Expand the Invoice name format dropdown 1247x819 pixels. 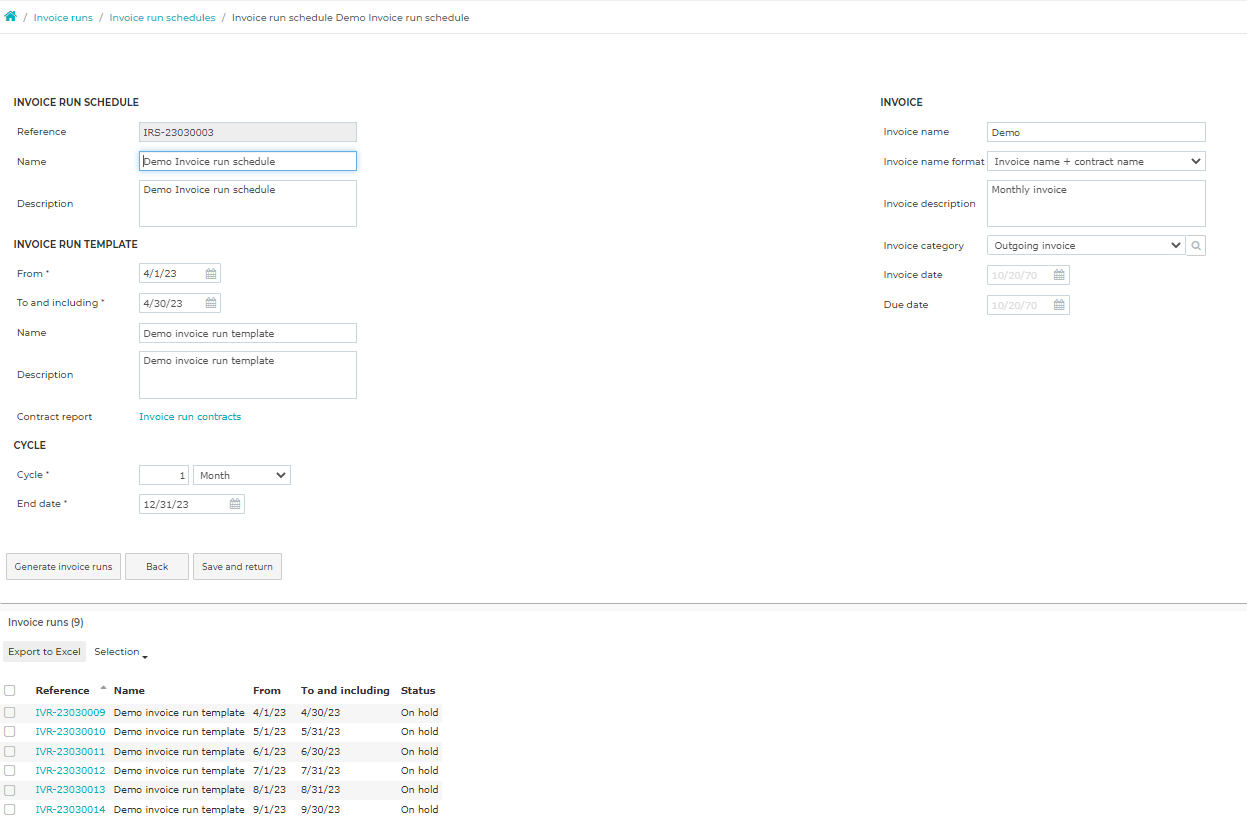(1096, 161)
